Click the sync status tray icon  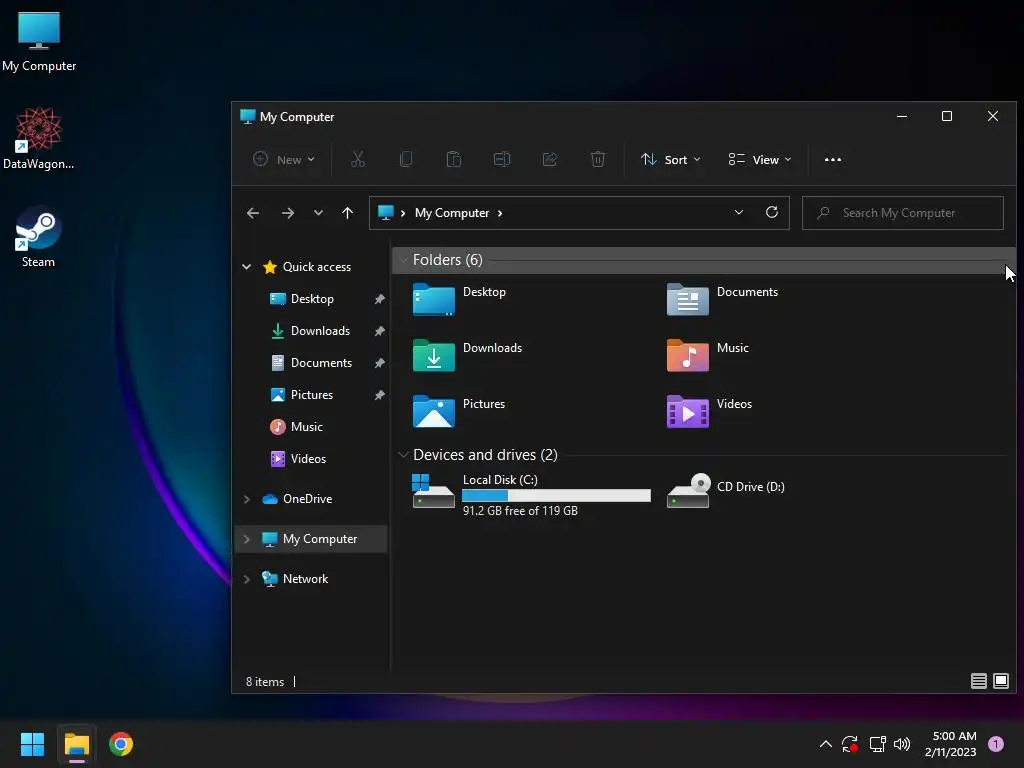[x=850, y=744]
